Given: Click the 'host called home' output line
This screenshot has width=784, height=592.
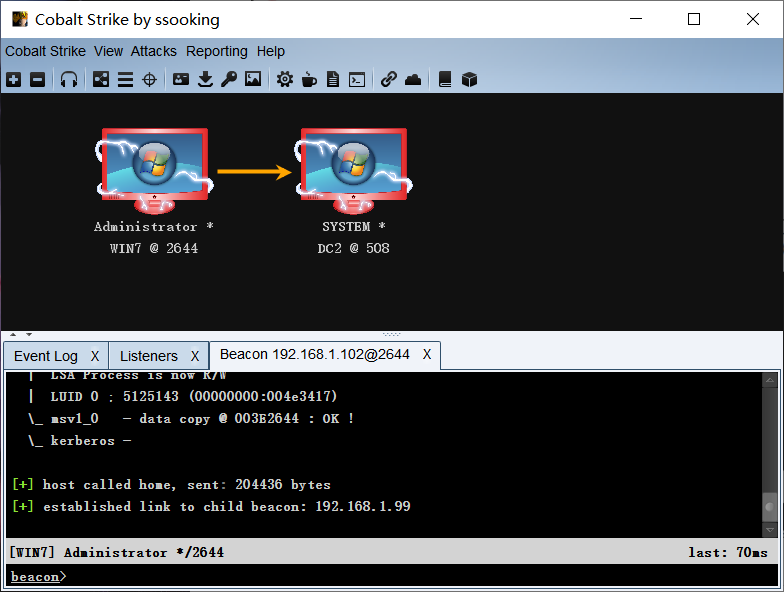Looking at the screenshot, I should (x=172, y=484).
